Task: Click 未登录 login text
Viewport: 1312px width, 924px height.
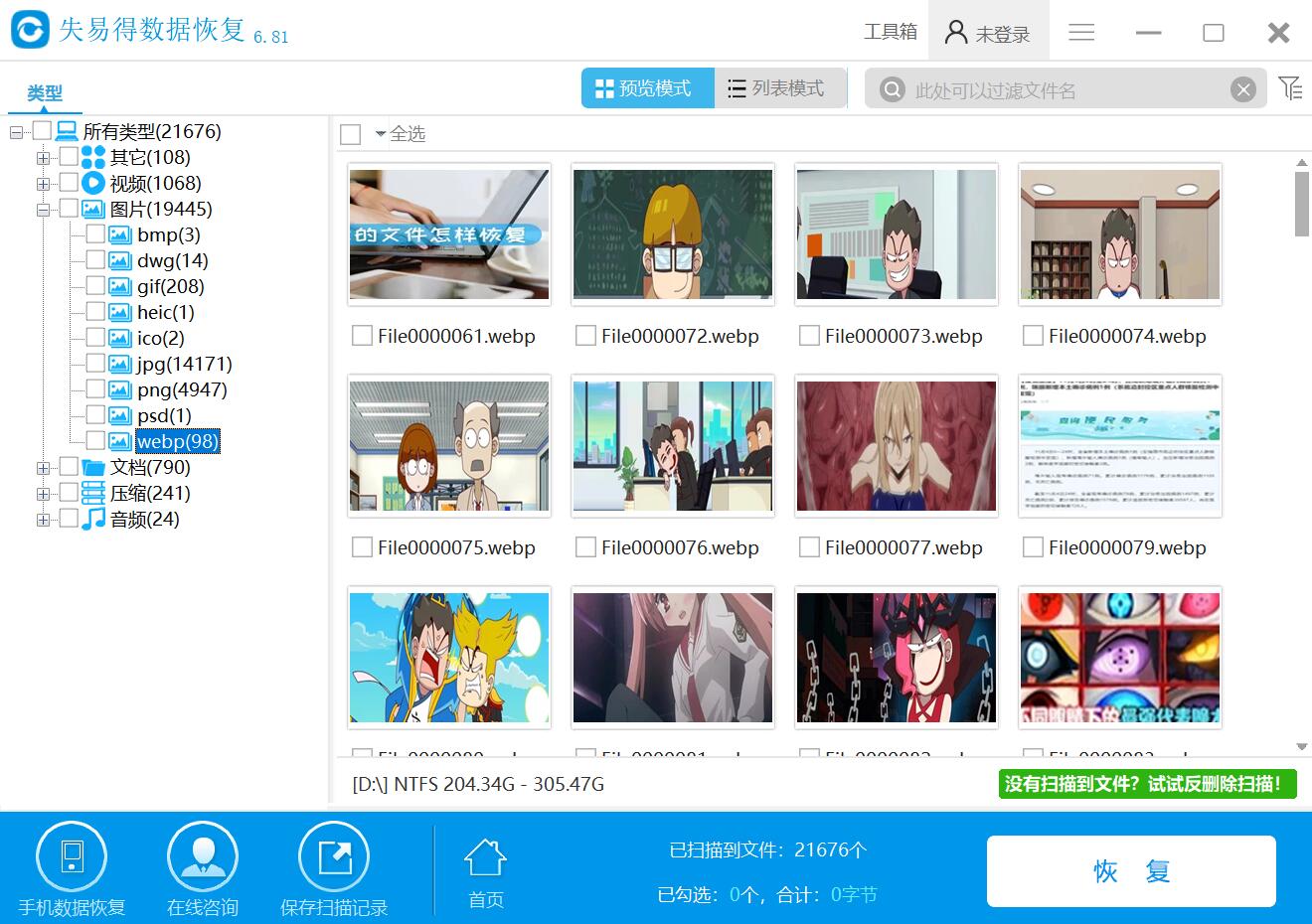Action: [1002, 35]
